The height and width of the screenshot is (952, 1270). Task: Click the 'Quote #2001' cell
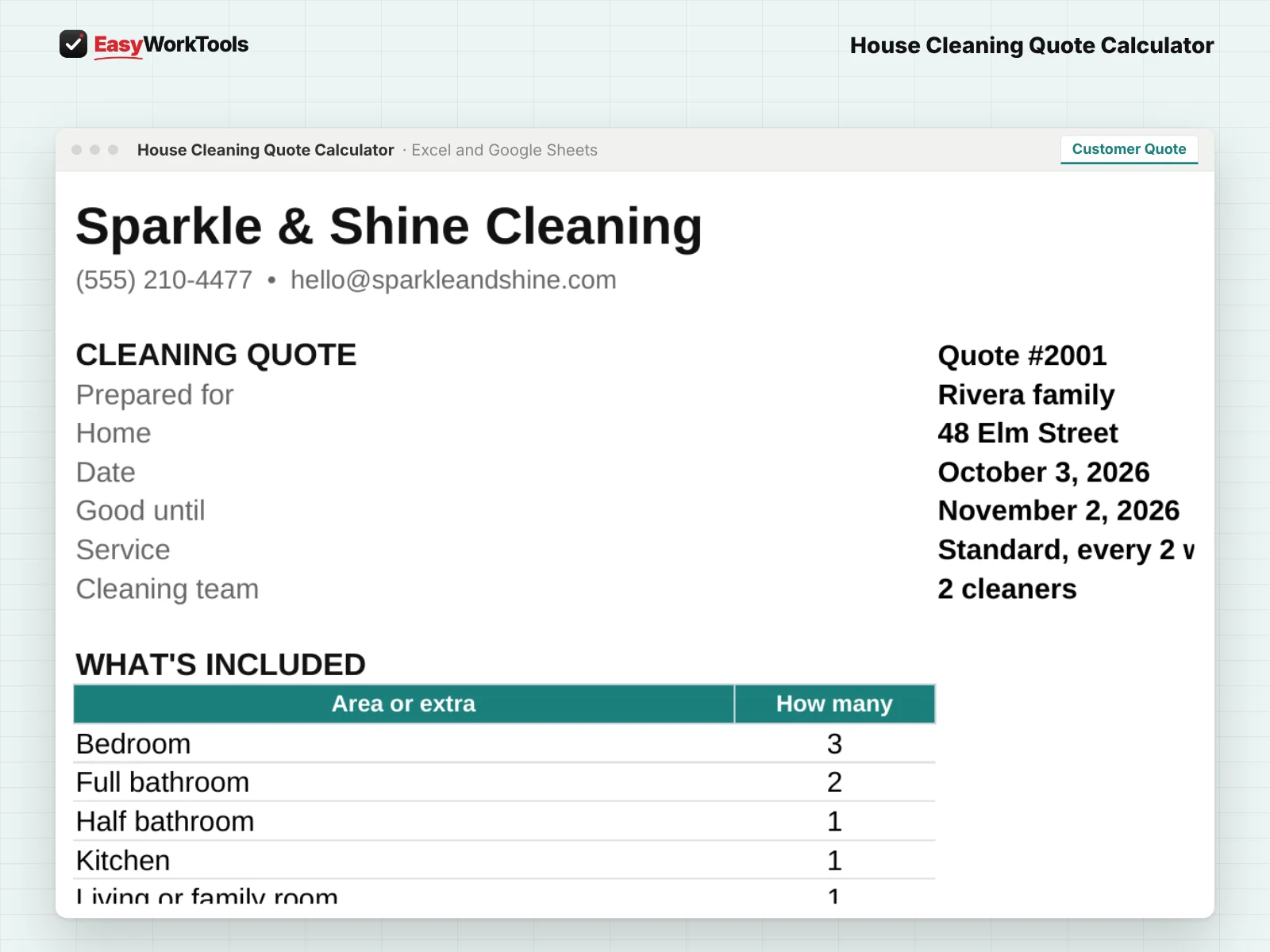click(x=1022, y=355)
